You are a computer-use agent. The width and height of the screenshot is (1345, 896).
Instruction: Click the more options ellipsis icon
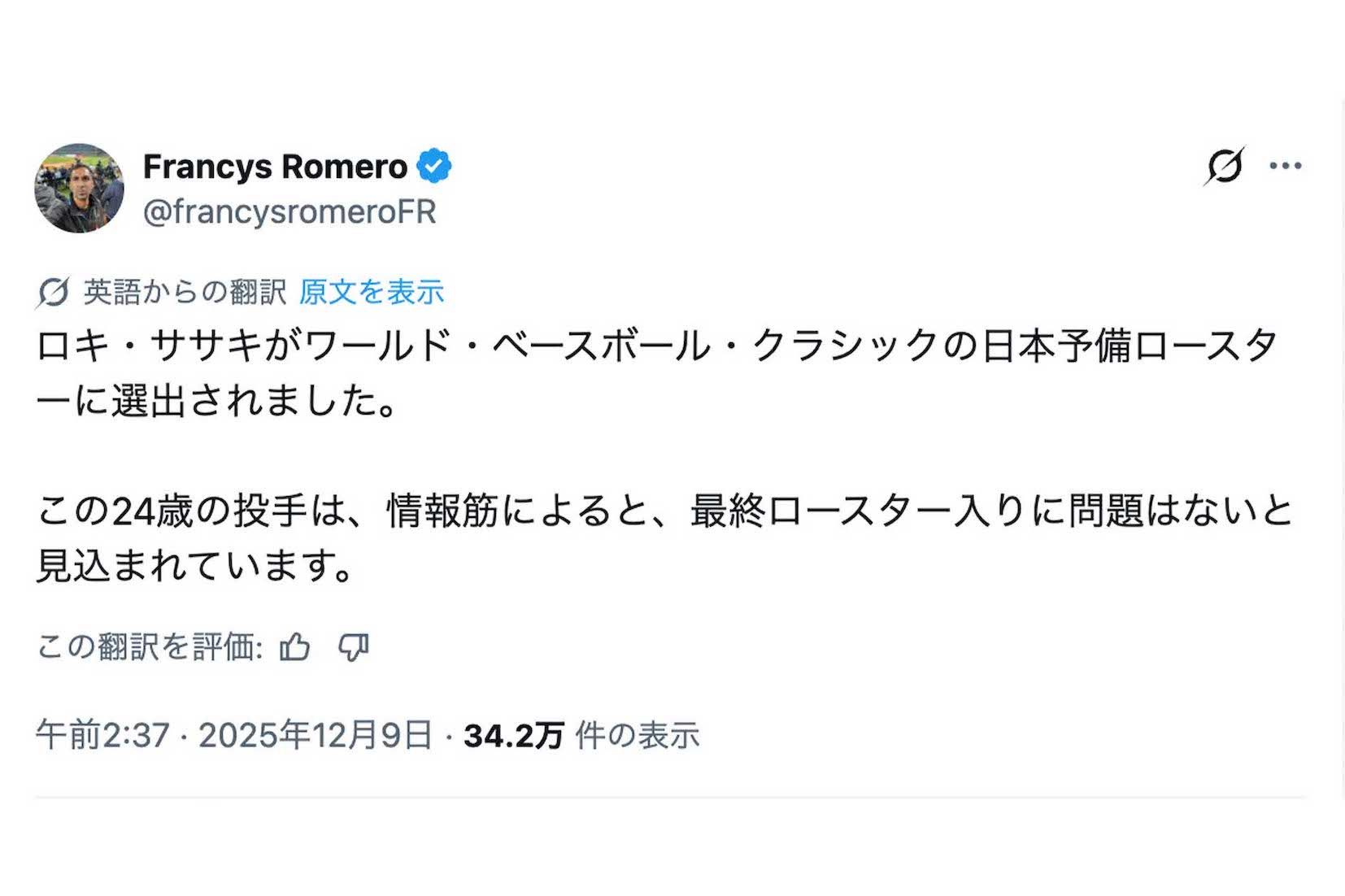(x=1286, y=164)
